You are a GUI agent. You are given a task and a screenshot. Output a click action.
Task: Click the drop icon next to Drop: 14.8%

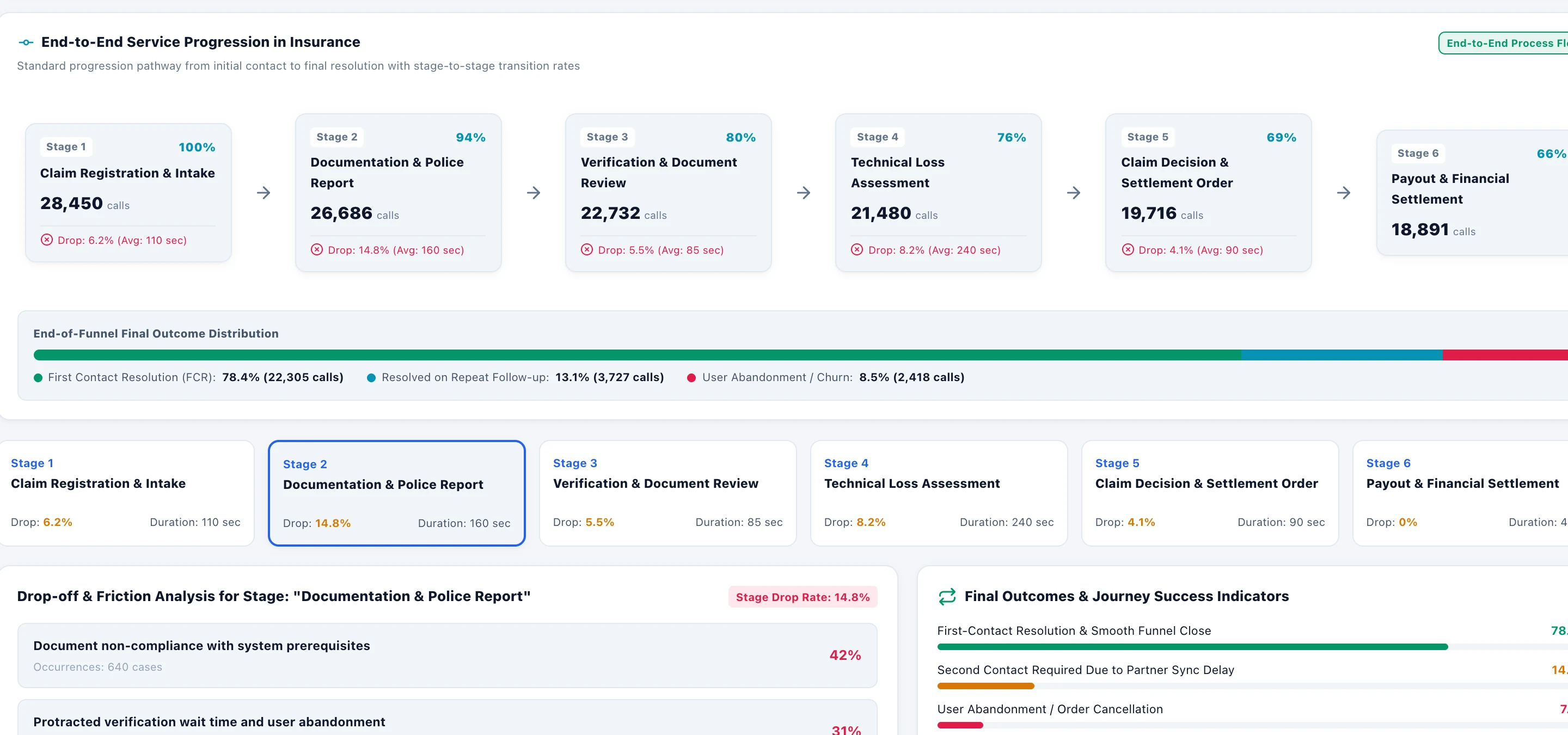(x=317, y=249)
